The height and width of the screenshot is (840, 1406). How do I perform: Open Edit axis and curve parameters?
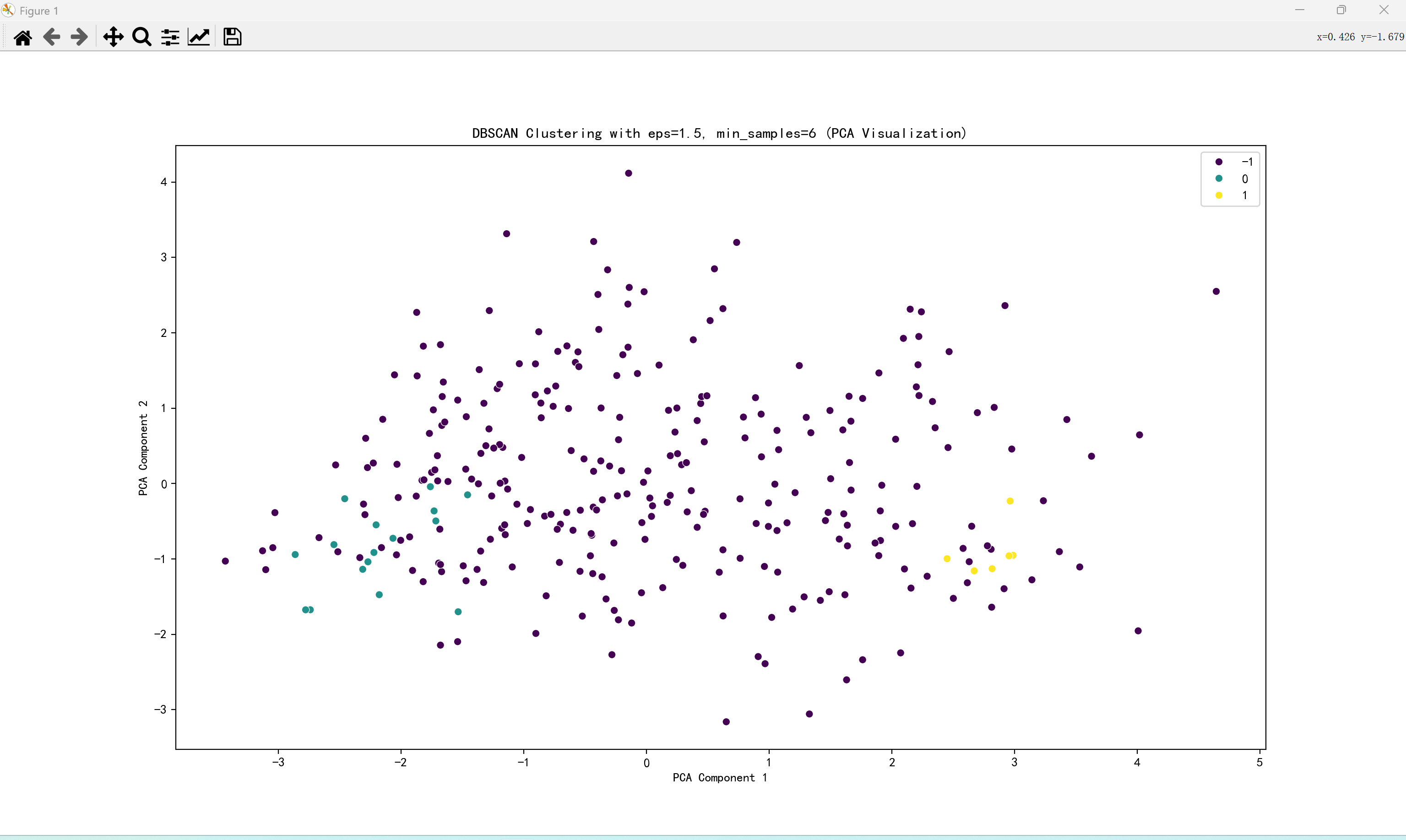pyautogui.click(x=199, y=38)
